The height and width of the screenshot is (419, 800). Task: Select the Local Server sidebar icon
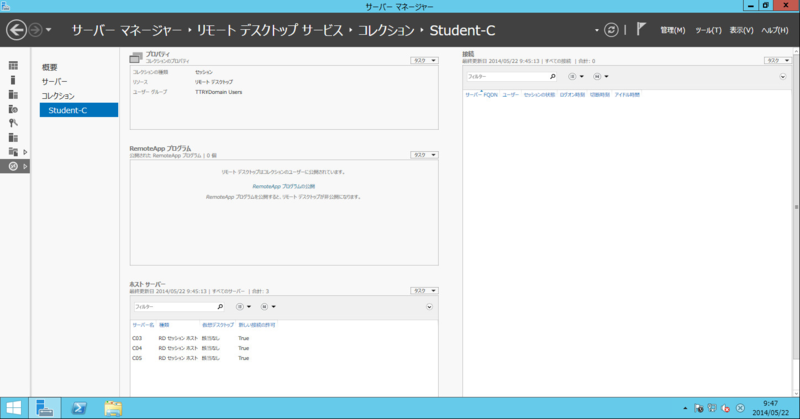pyautogui.click(x=13, y=80)
